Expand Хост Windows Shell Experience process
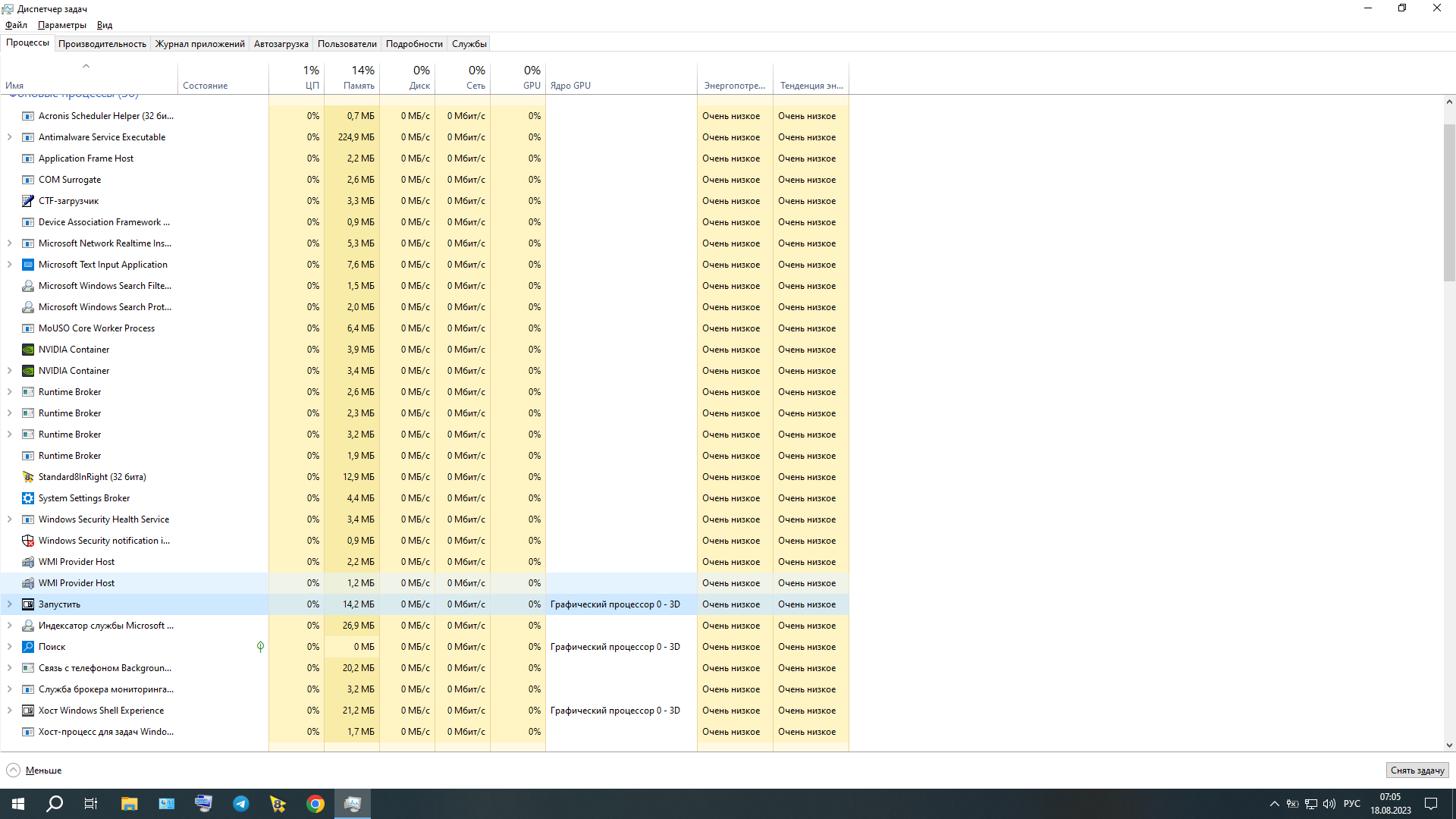This screenshot has height=819, width=1456. pos(9,711)
